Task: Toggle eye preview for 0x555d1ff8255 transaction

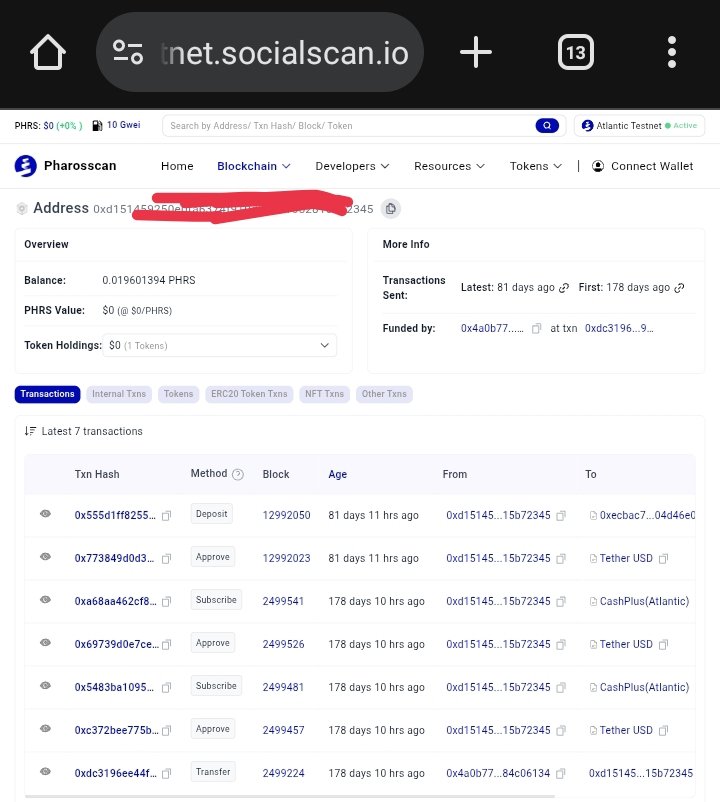Action: click(46, 514)
